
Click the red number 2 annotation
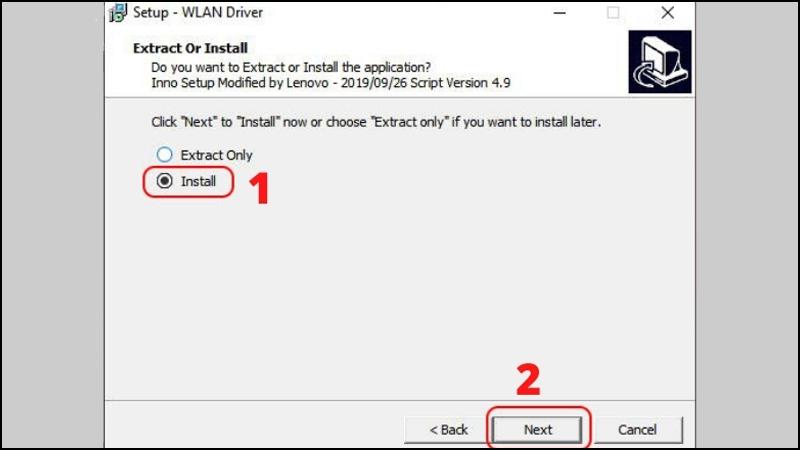tap(528, 380)
